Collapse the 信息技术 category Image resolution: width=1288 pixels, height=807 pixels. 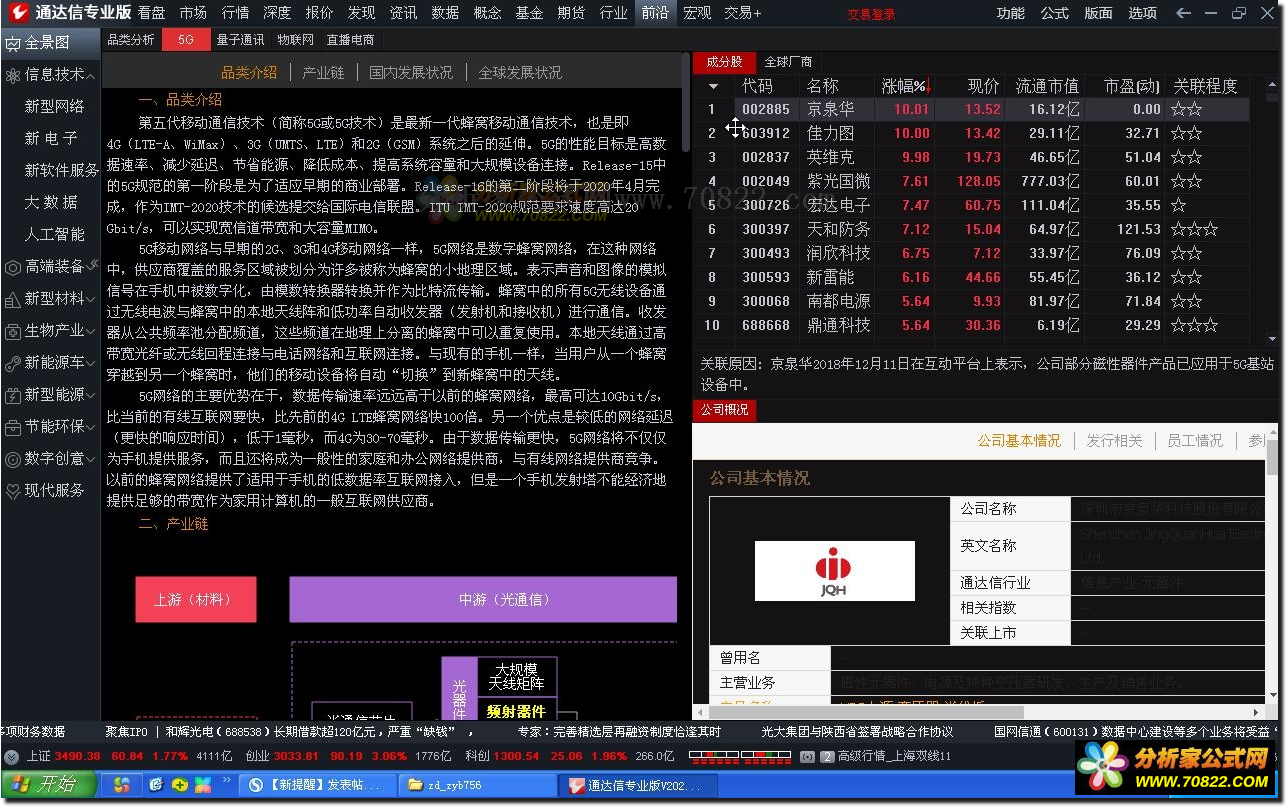[91, 76]
